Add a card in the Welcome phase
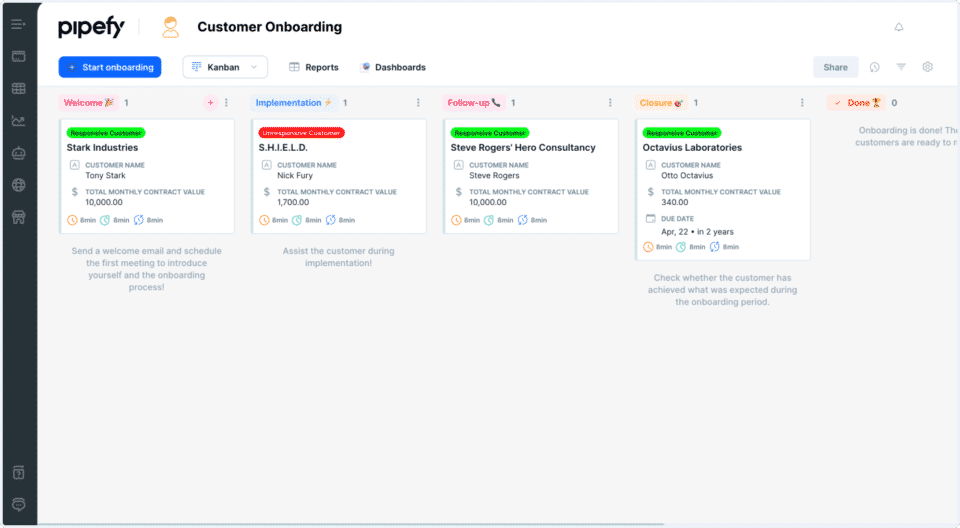 [211, 103]
